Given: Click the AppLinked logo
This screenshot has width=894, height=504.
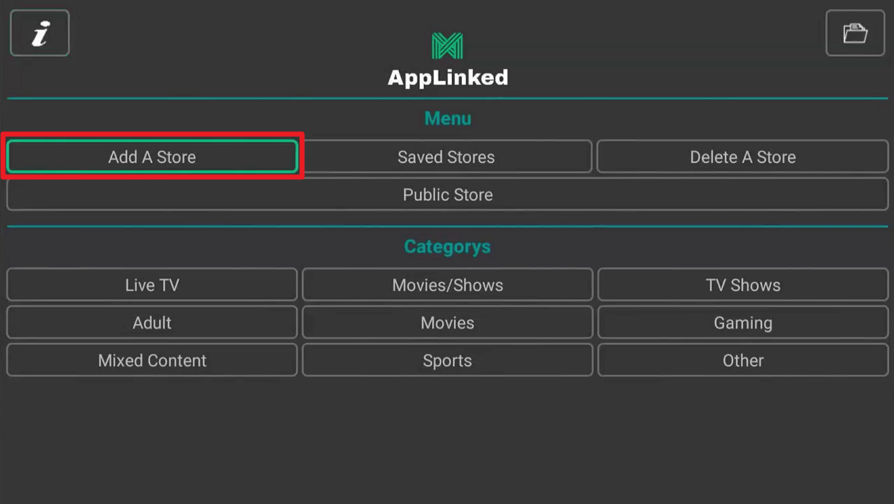Looking at the screenshot, I should pyautogui.click(x=448, y=46).
